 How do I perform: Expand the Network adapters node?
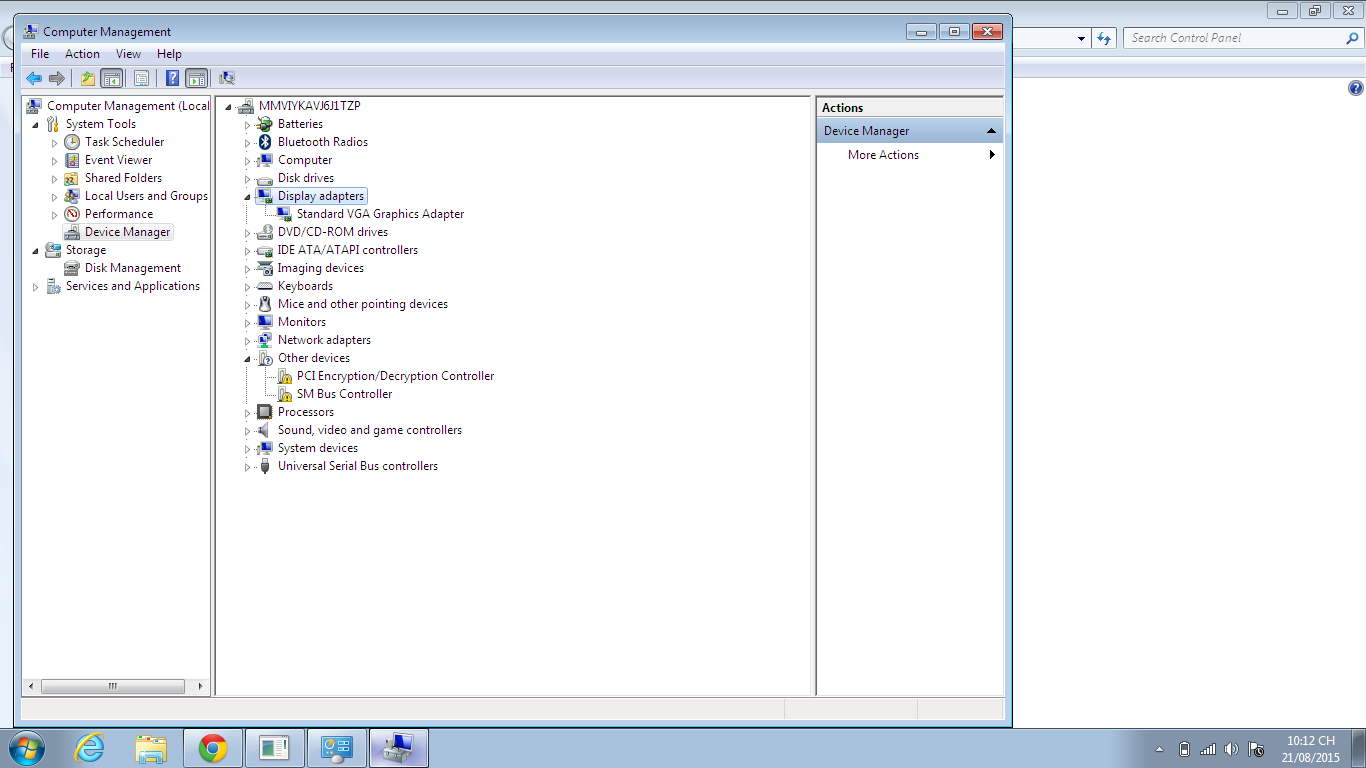click(x=248, y=340)
